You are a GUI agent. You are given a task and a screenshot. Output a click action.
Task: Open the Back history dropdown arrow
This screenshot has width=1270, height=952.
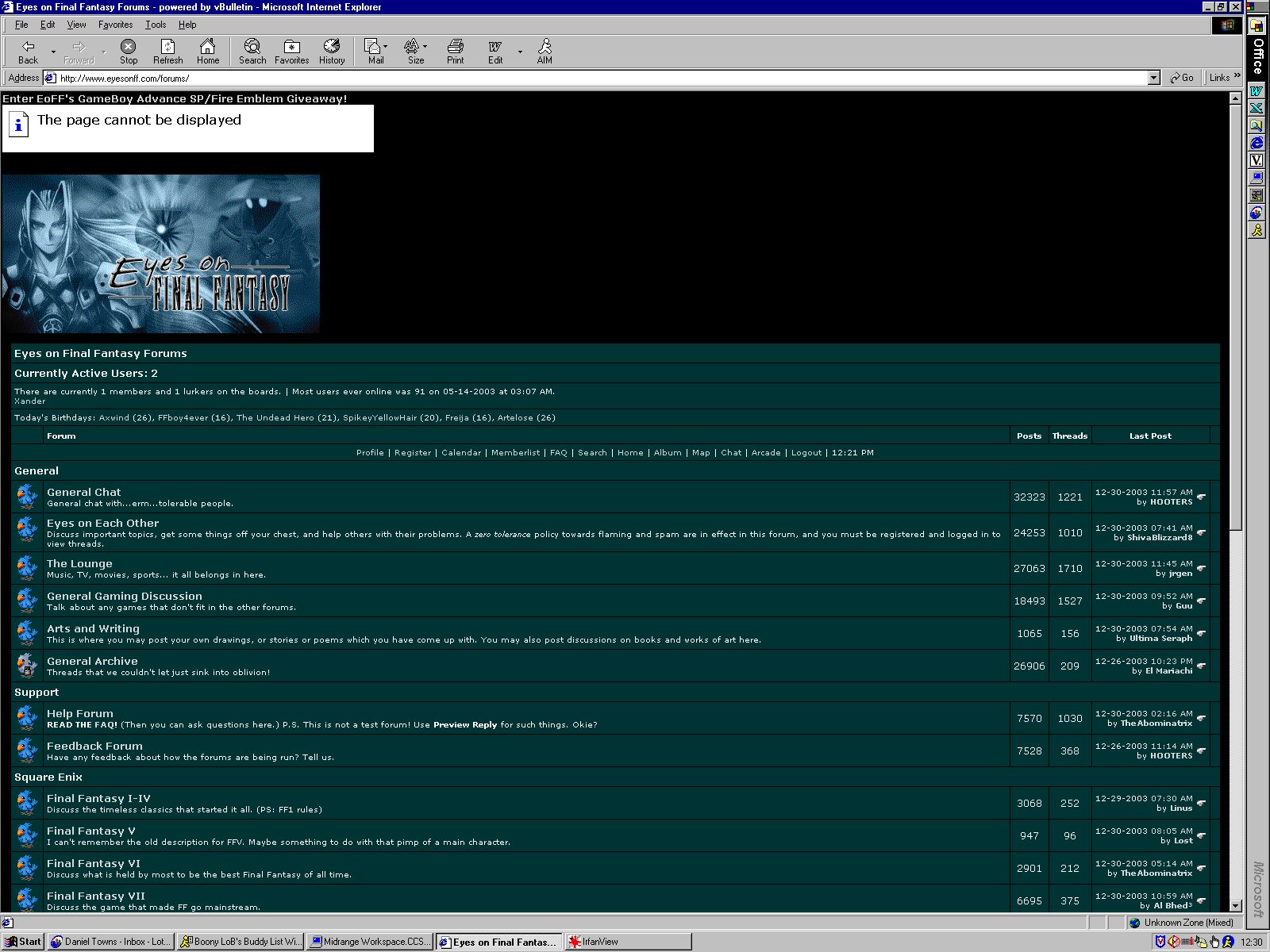53,52
